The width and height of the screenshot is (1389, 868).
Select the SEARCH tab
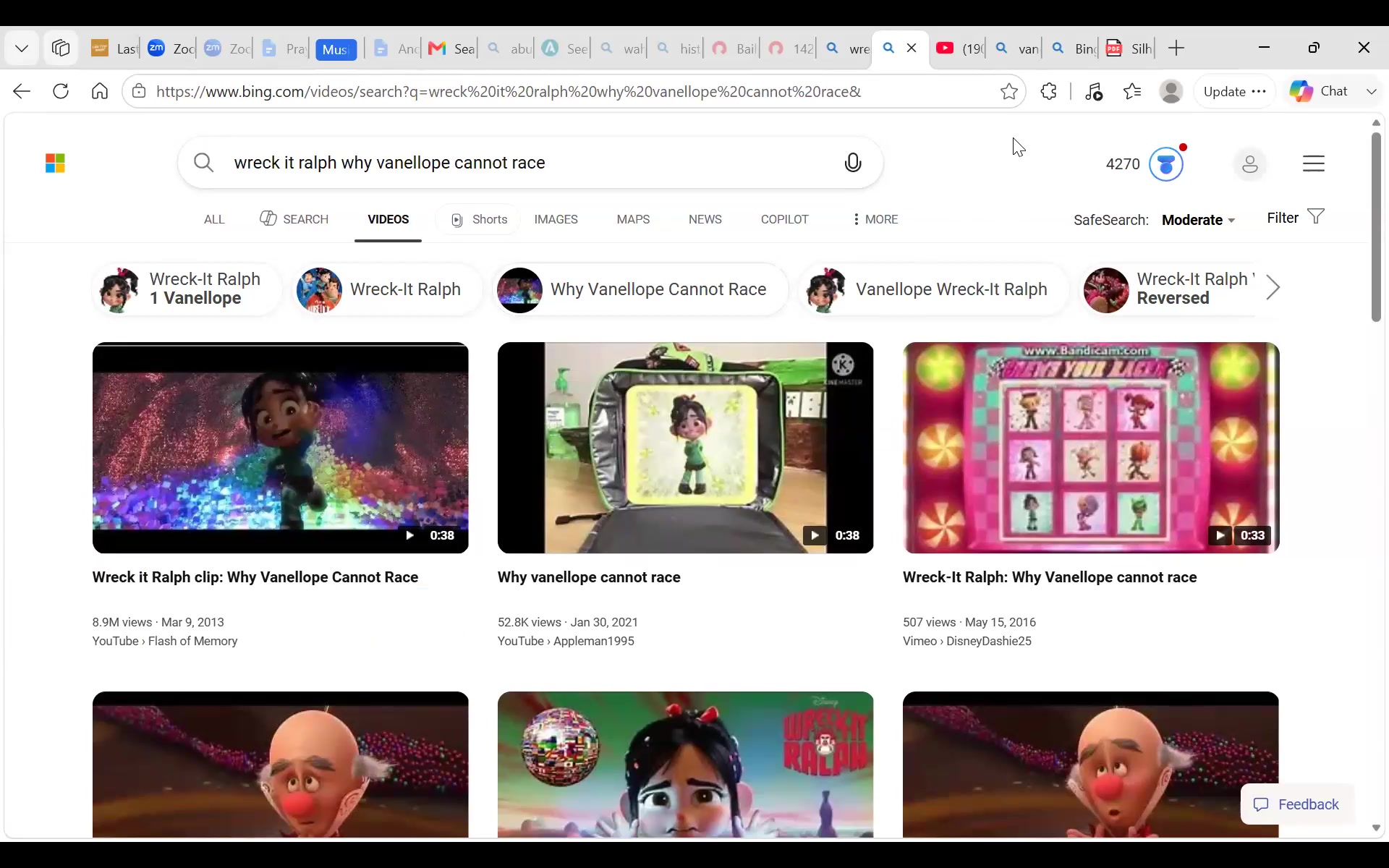(x=294, y=219)
